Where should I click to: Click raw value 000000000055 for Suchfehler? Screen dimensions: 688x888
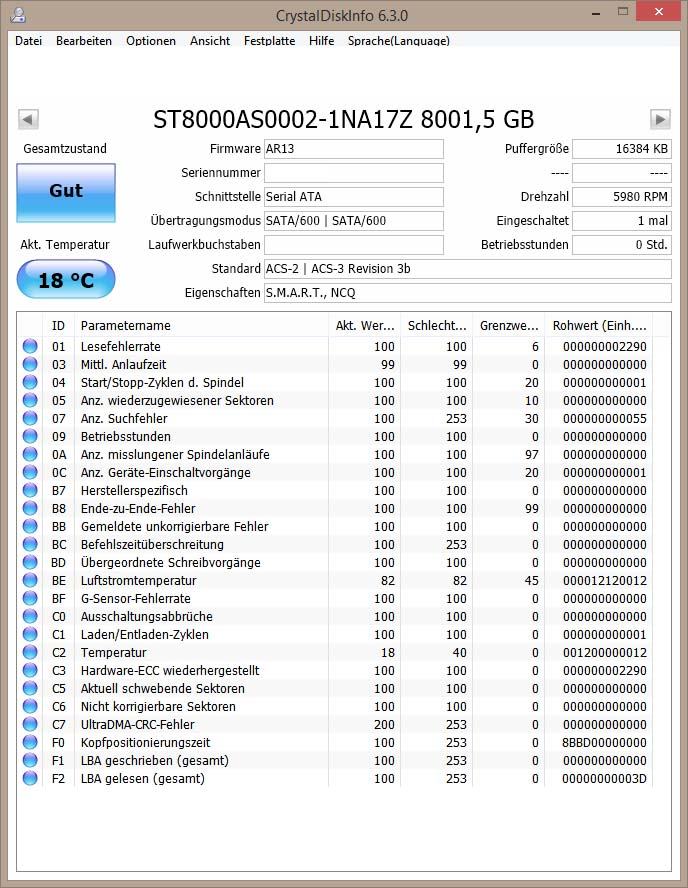coord(604,419)
